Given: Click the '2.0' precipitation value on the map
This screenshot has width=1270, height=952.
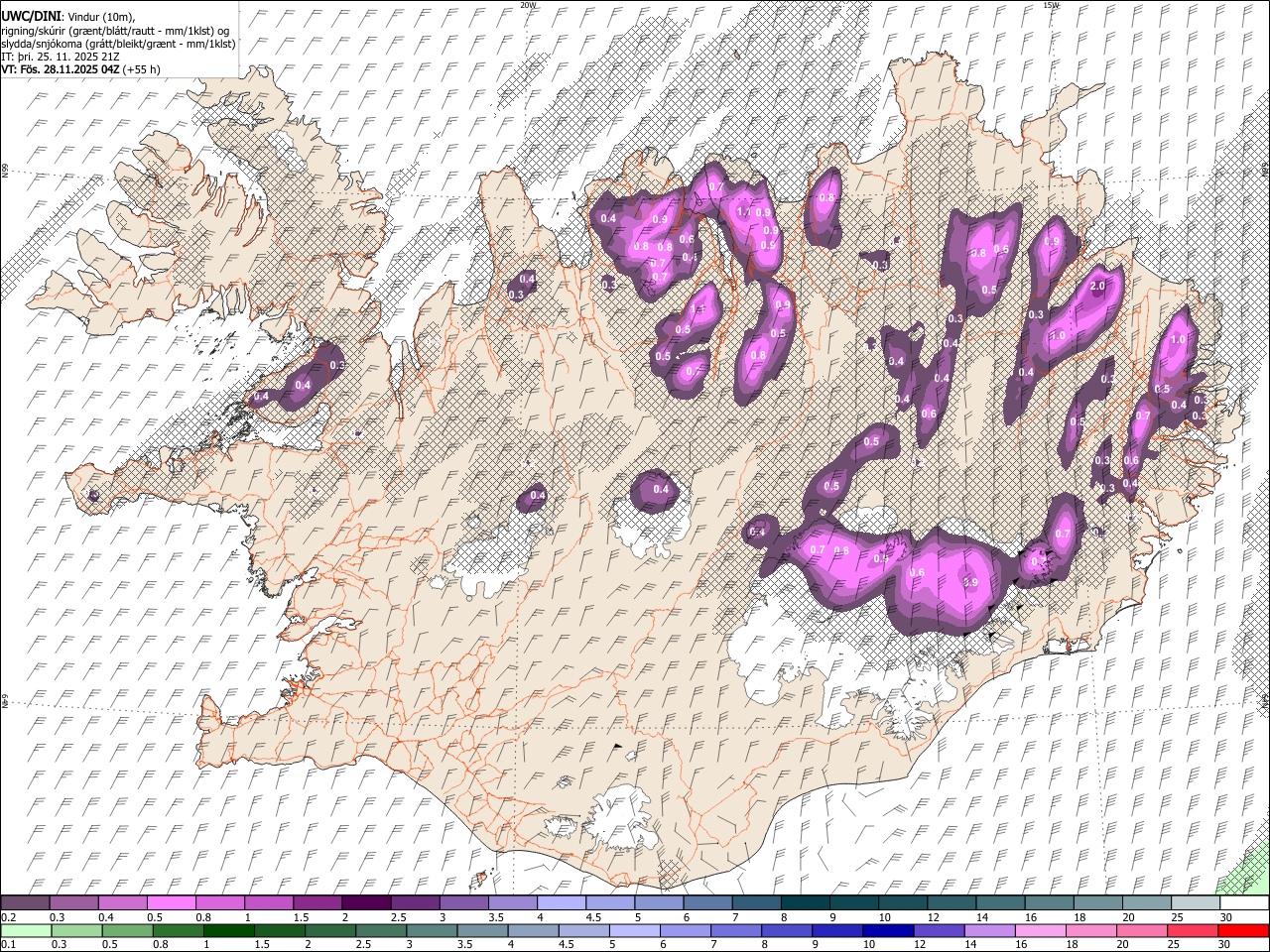Looking at the screenshot, I should (1097, 287).
